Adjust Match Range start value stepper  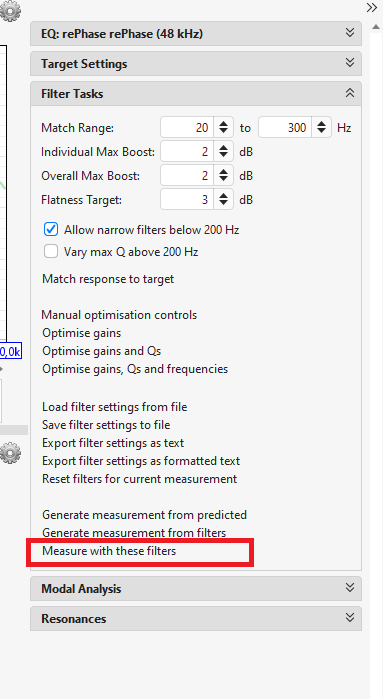point(223,127)
